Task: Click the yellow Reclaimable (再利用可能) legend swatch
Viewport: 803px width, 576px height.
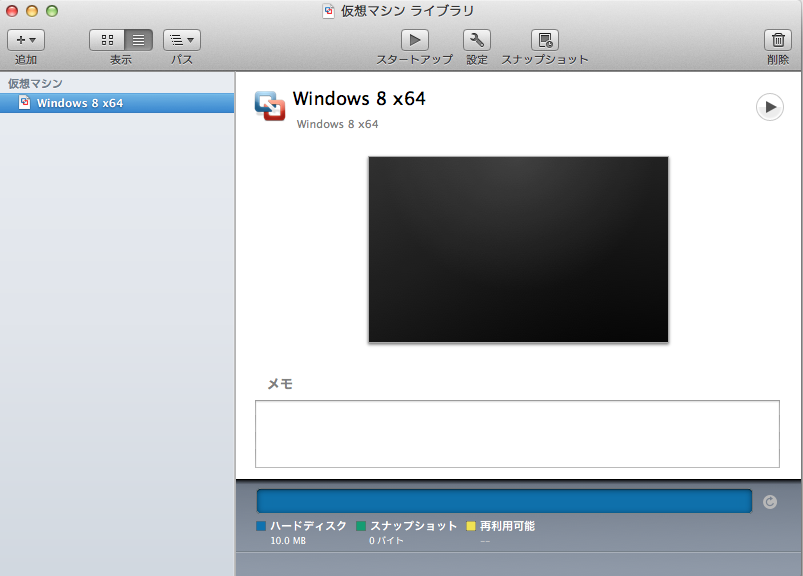Action: pos(471,526)
